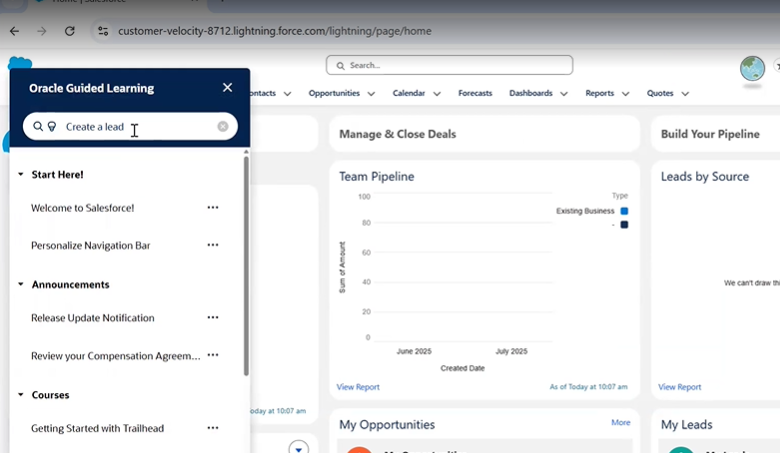Viewport: 780px width, 453px height.
Task: Open View Report under Team Pipeline
Action: [x=358, y=387]
